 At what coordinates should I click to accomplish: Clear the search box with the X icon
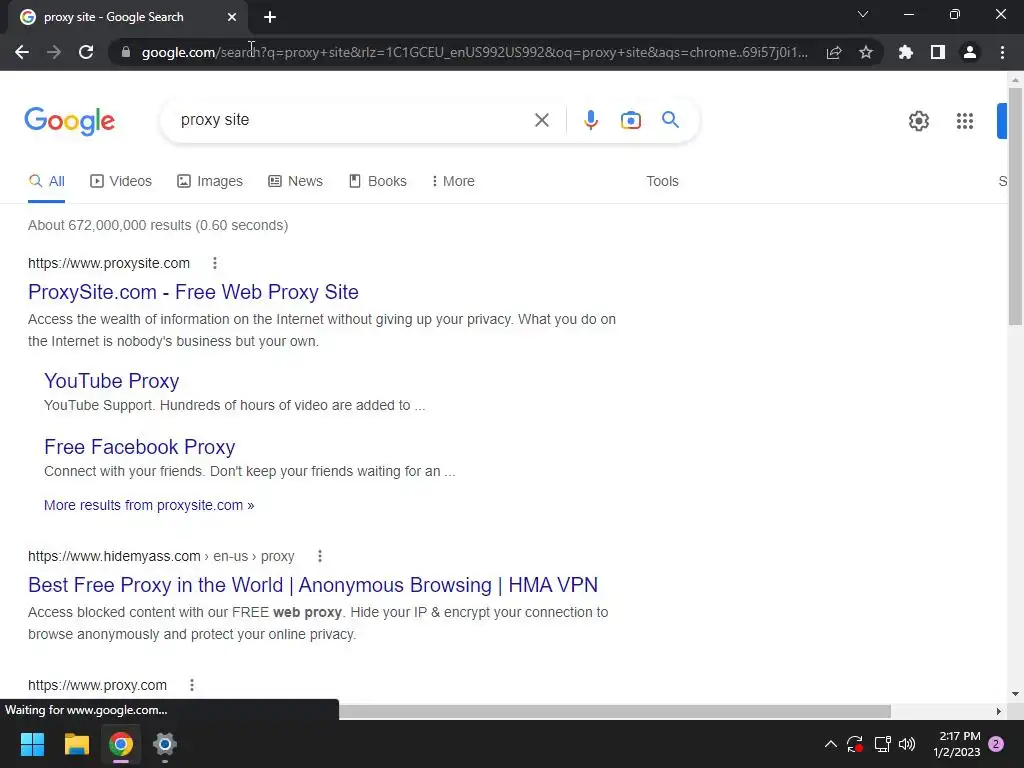(x=541, y=120)
